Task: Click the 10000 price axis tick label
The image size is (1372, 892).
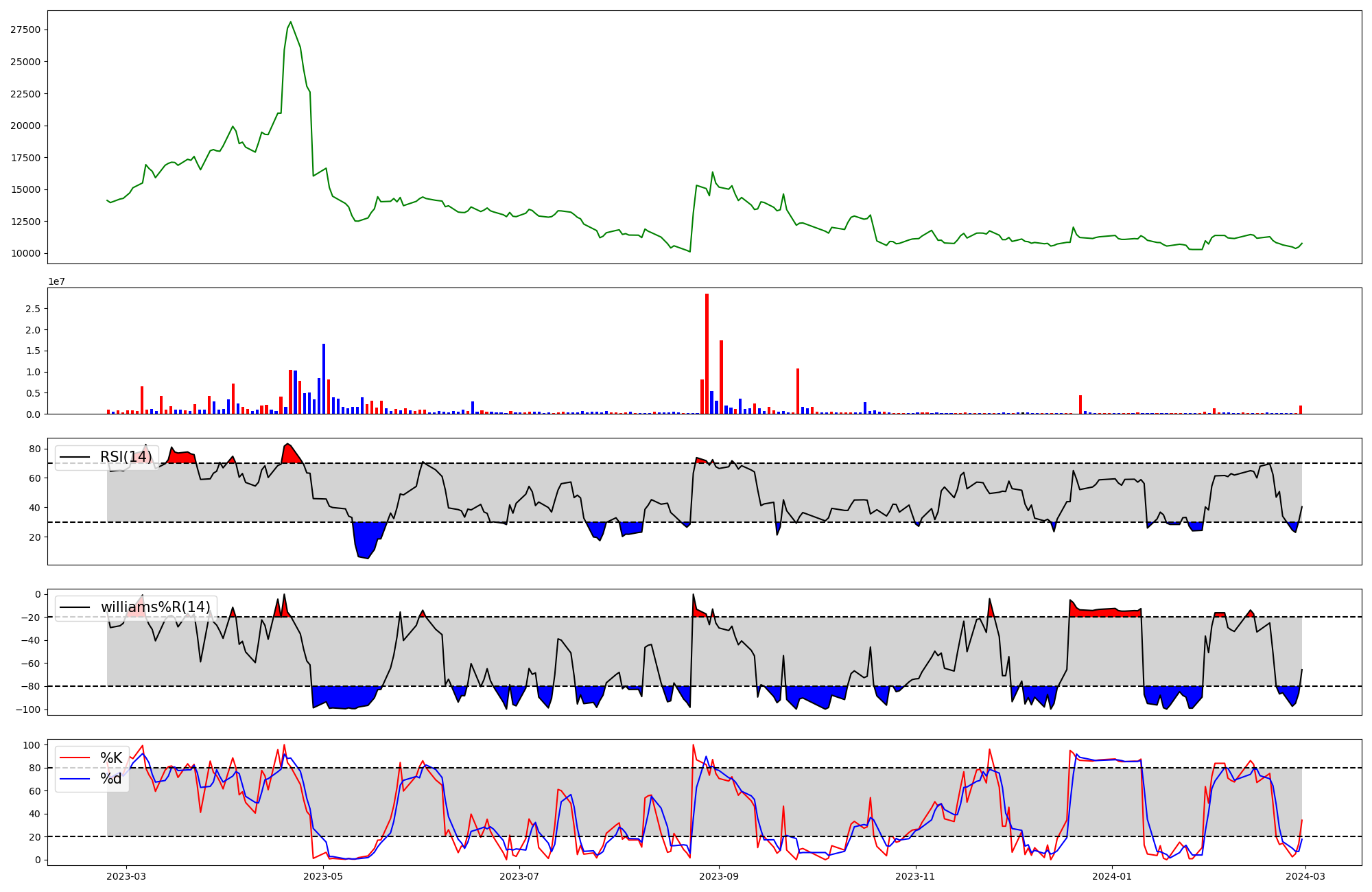Action: point(25,253)
